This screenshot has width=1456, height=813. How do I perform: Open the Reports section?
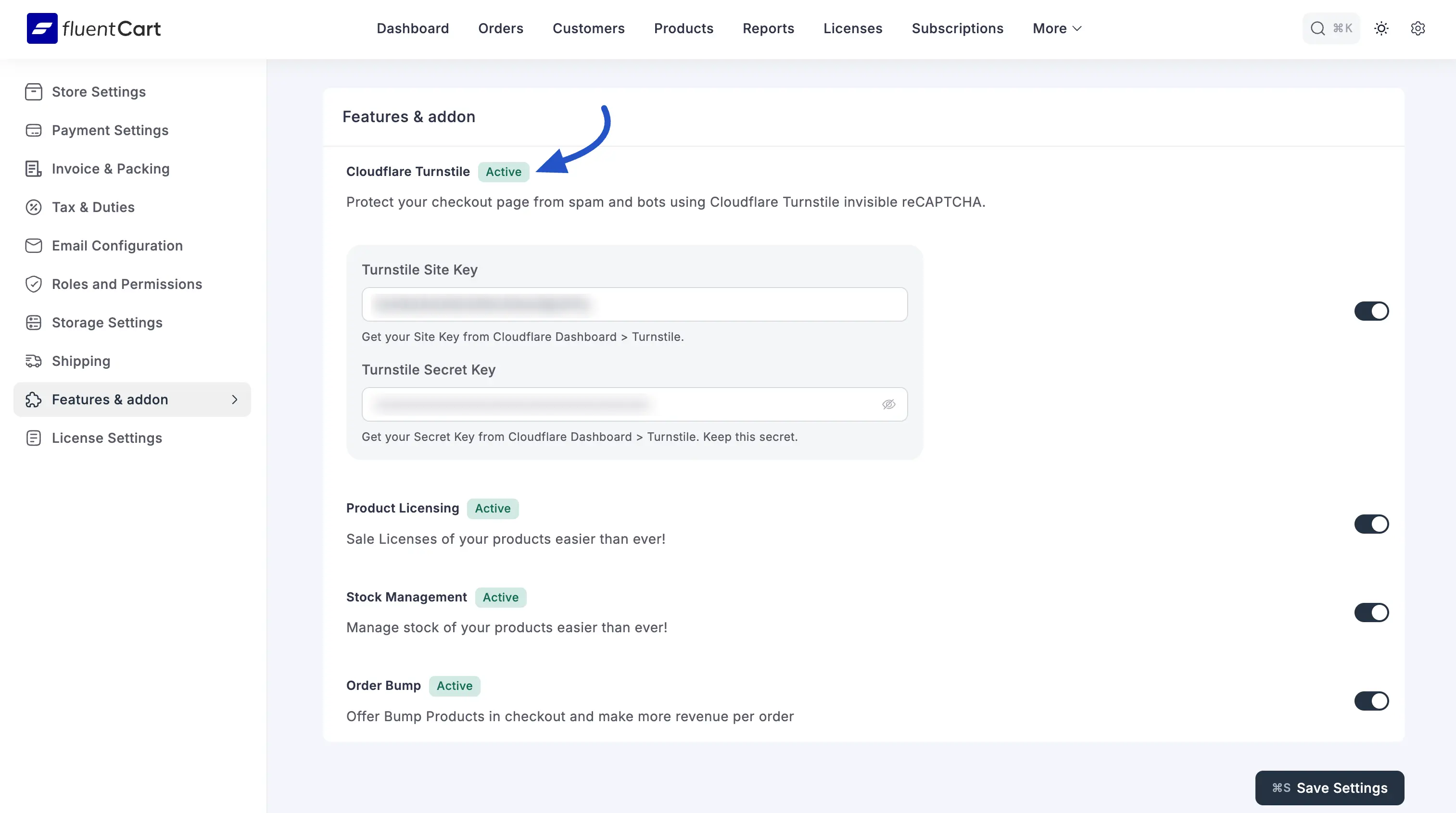pos(768,28)
